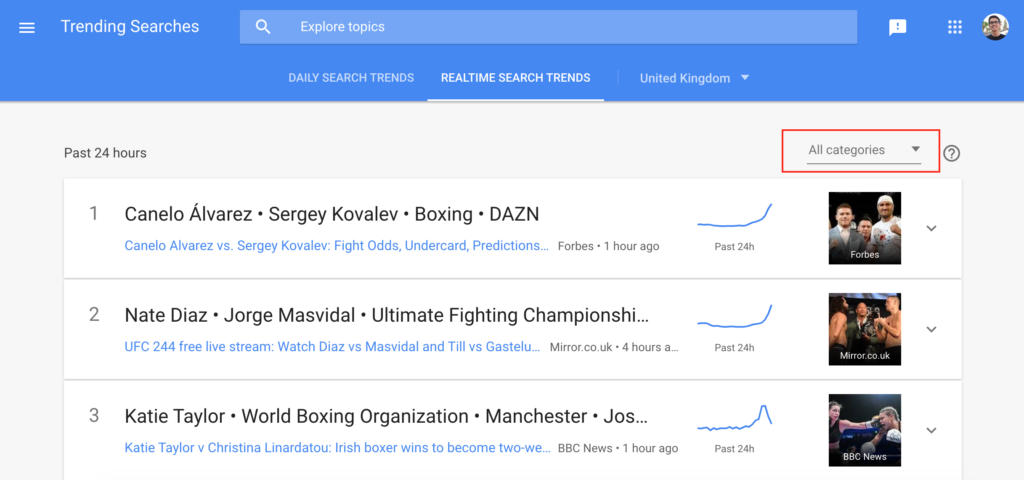Click the Katie Taylor trend title
The width and height of the screenshot is (1024, 480).
387,417
